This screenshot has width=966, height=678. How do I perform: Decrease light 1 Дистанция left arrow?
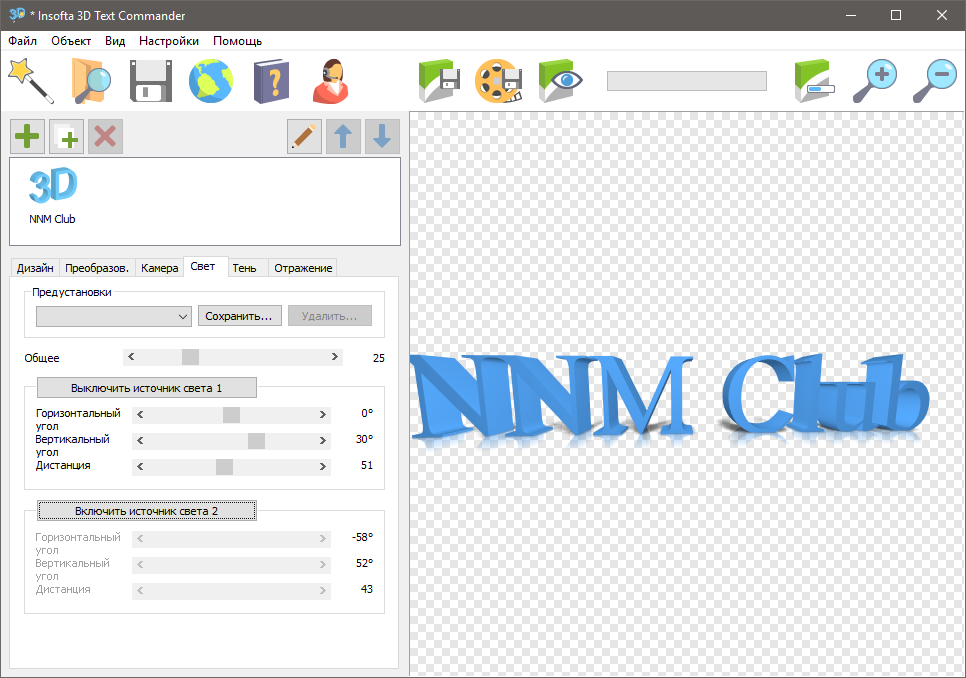pyautogui.click(x=140, y=466)
